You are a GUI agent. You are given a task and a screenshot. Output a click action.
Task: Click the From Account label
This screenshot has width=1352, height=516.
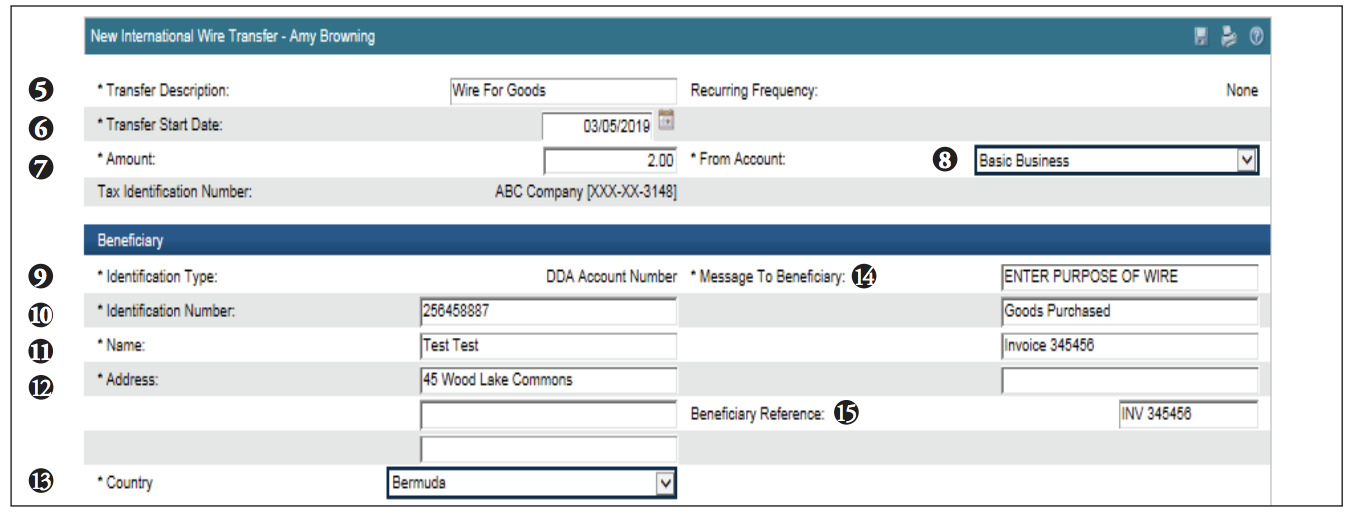point(738,160)
